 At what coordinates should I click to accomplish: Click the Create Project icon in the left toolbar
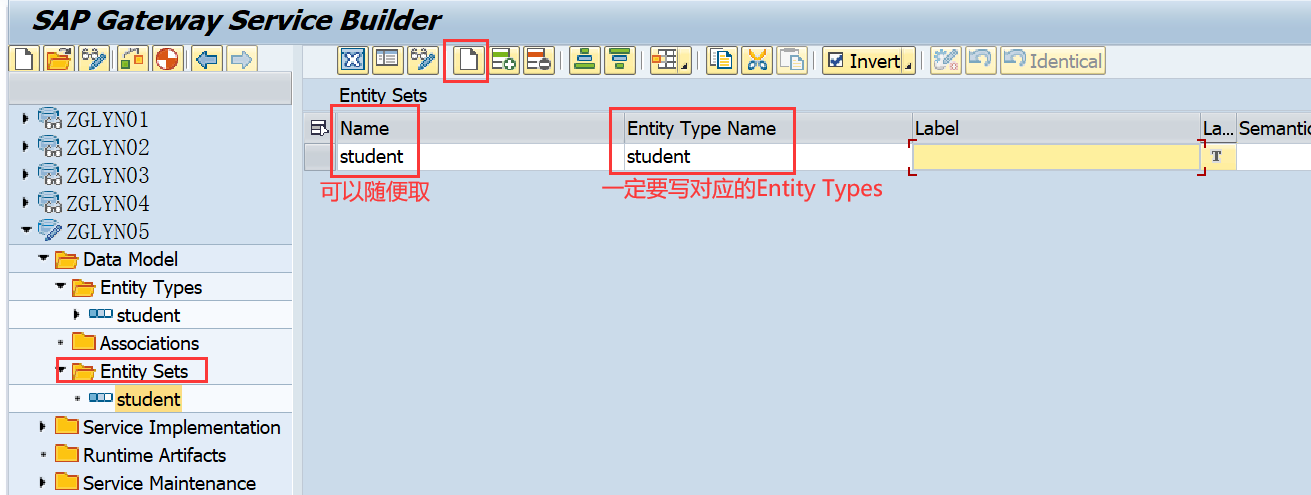(23, 60)
